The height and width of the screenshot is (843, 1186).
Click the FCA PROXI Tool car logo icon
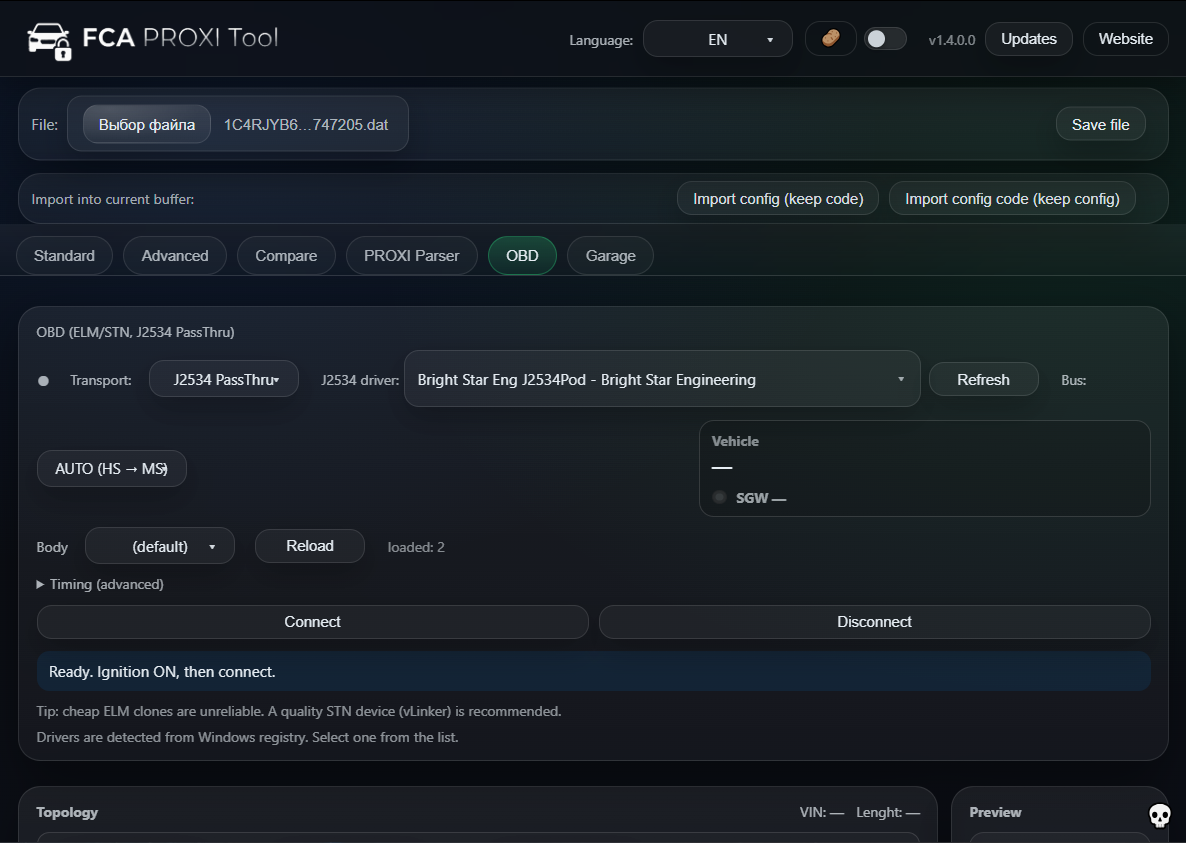click(x=49, y=38)
